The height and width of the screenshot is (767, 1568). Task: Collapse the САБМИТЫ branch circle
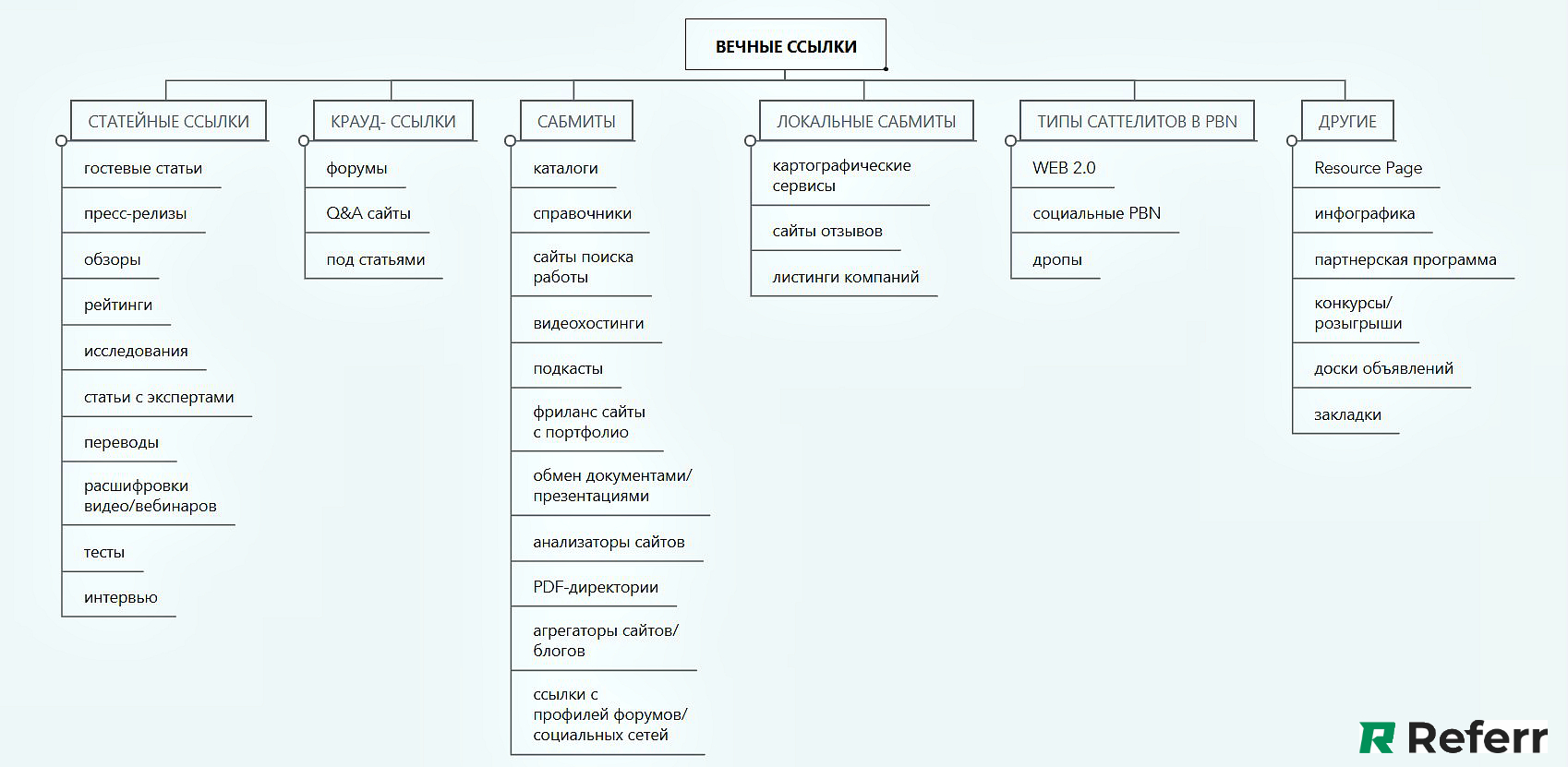(x=510, y=141)
